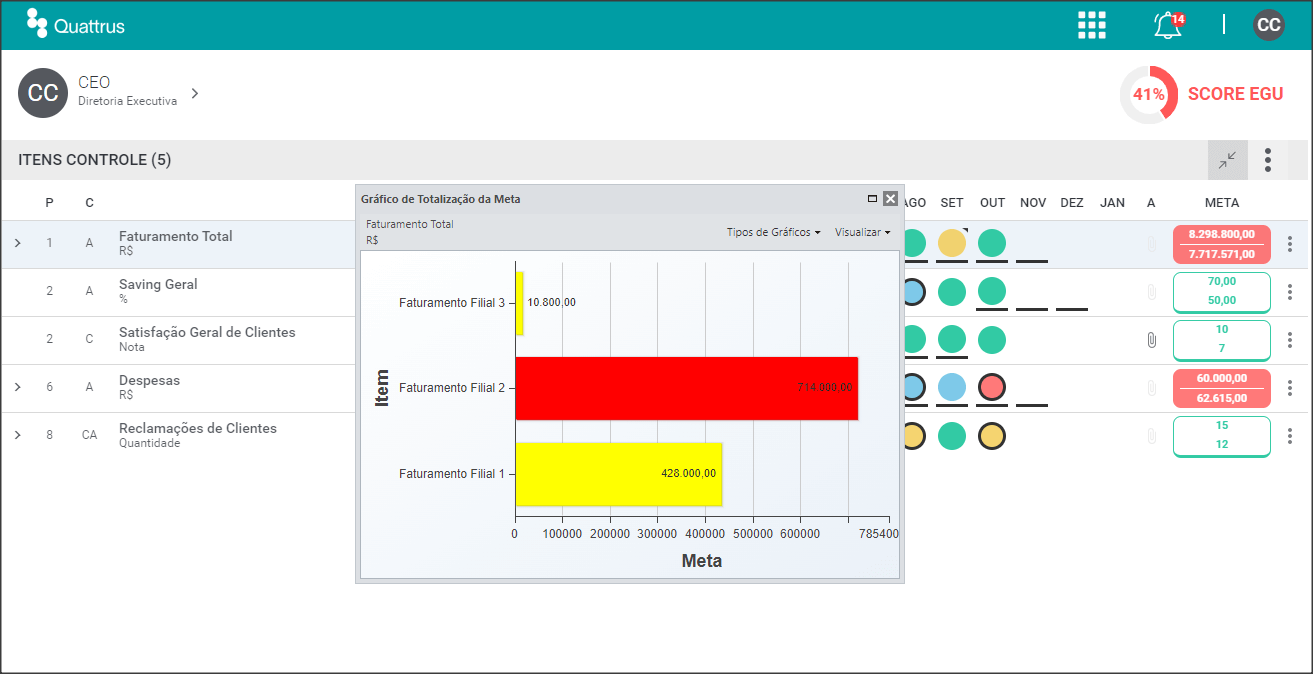Open the Visualizar dropdown menu
This screenshot has width=1313, height=674.
click(x=862, y=232)
